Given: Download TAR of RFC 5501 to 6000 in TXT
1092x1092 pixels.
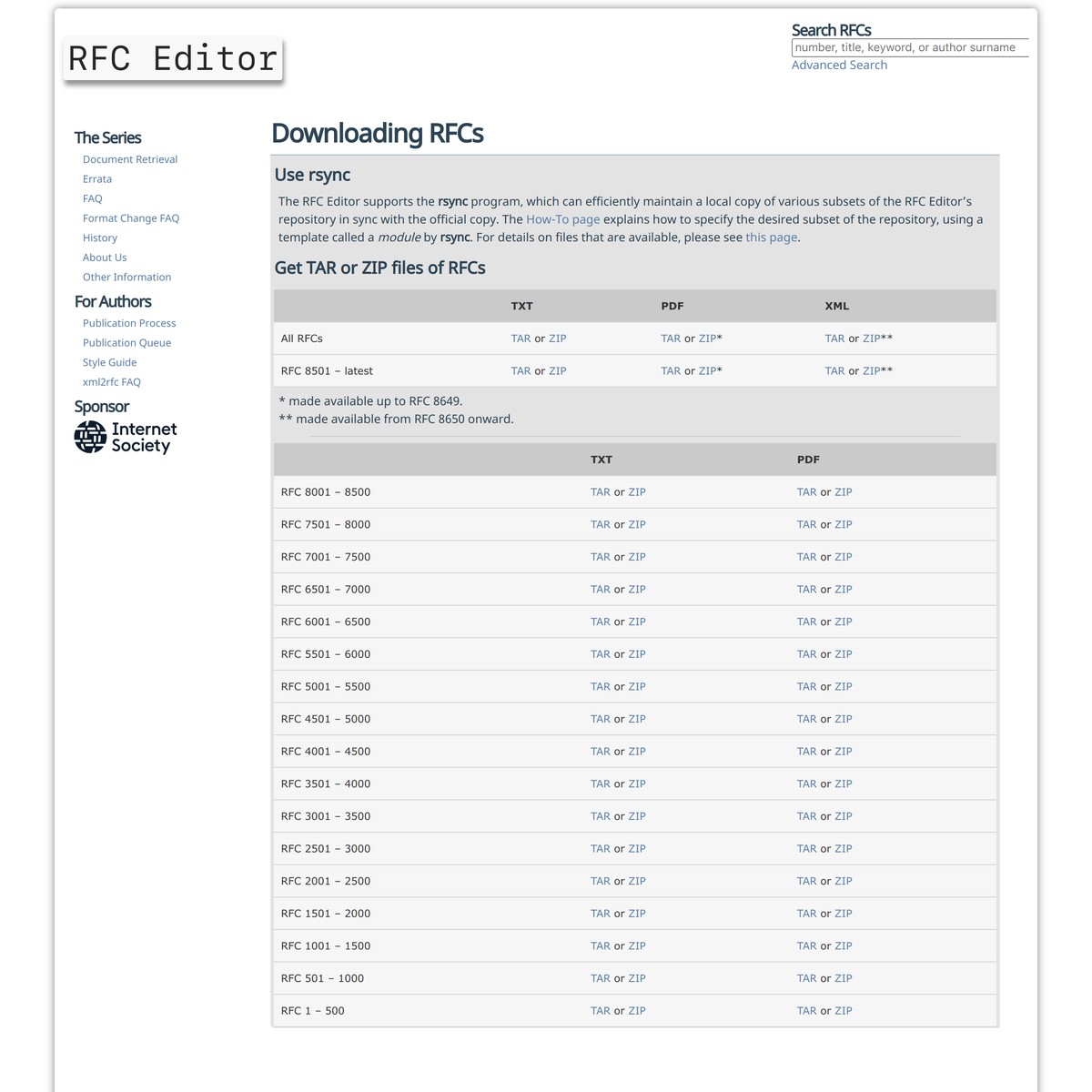Looking at the screenshot, I should [600, 653].
